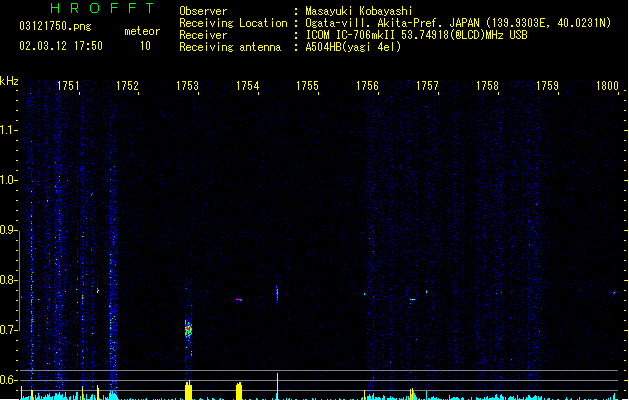Select the A504HB(yagi 4el) antenna text
629x400 pixels.
[353, 47]
